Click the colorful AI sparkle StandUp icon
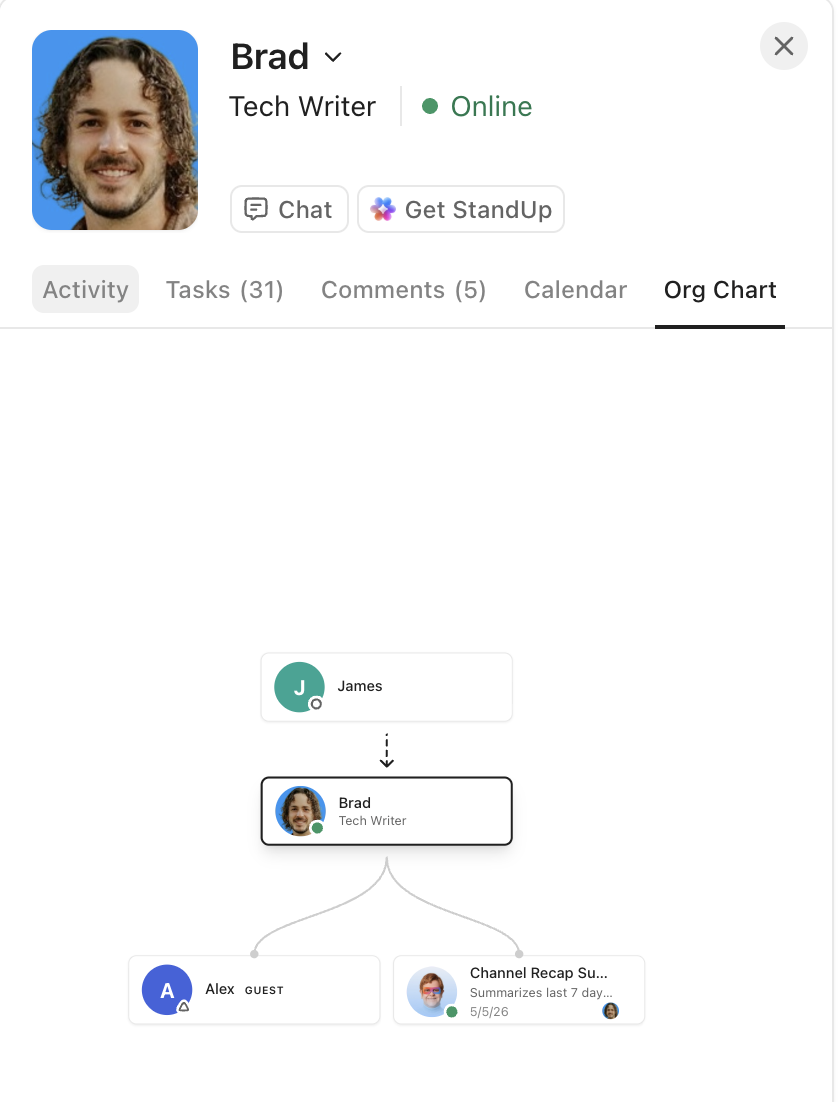The height and width of the screenshot is (1102, 838). click(383, 209)
